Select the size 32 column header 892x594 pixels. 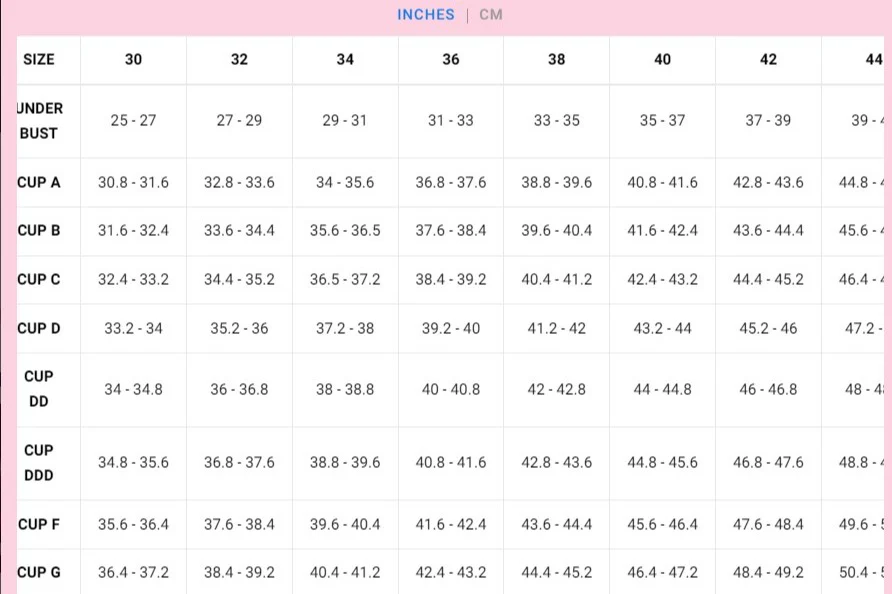coord(239,59)
